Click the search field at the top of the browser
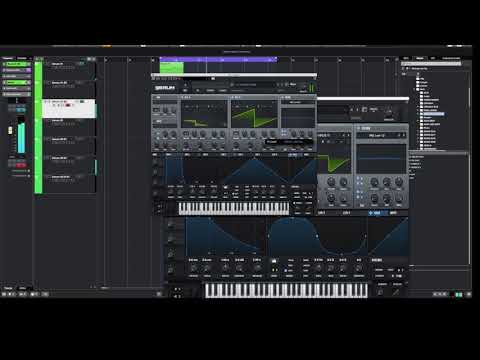The image size is (480, 360). tap(432, 63)
